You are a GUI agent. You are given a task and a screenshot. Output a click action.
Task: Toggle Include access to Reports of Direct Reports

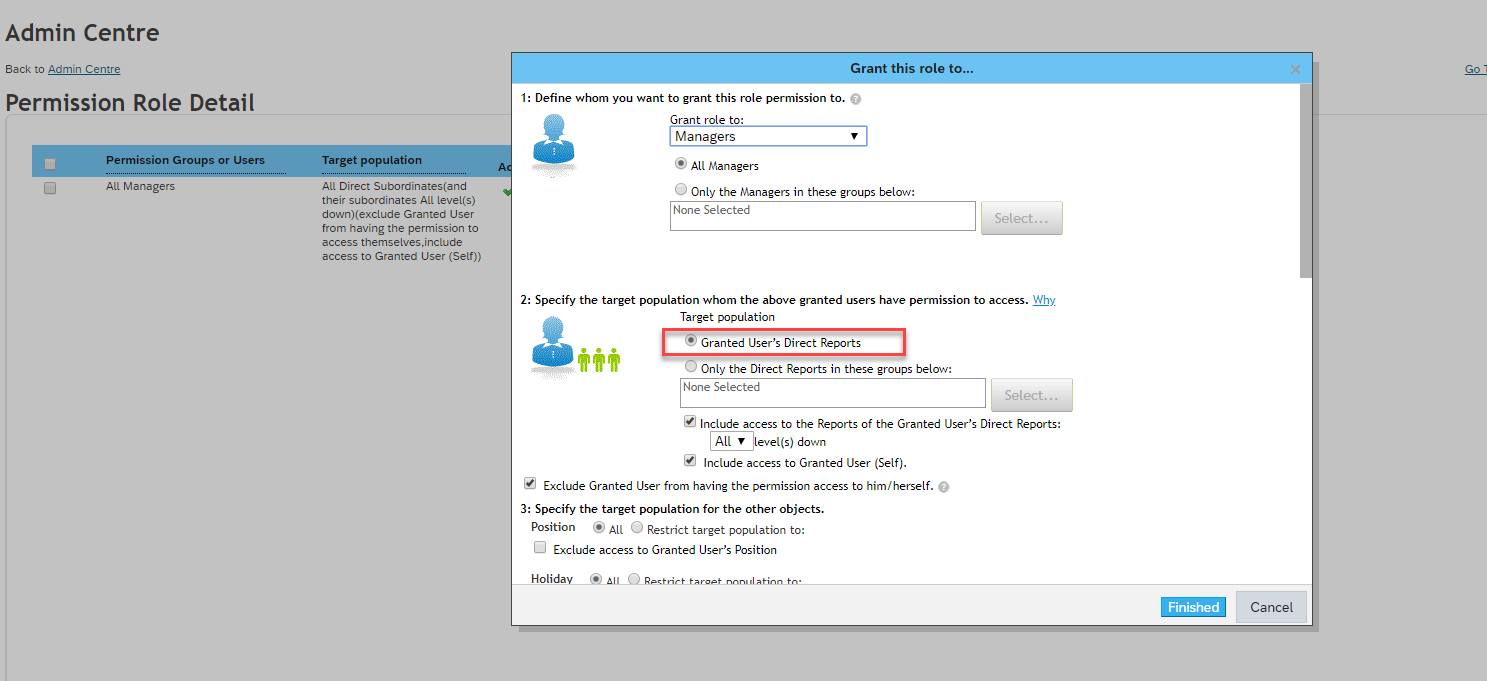[690, 422]
